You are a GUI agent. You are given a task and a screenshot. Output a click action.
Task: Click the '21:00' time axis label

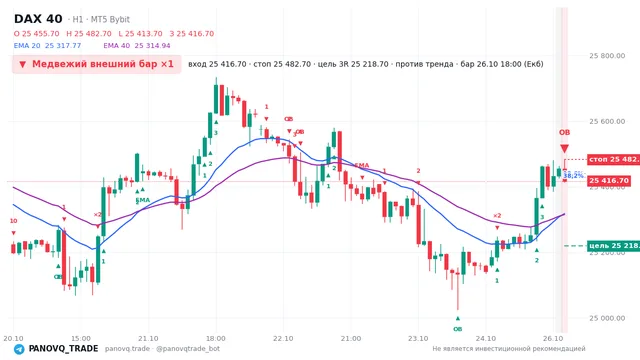click(x=351, y=338)
